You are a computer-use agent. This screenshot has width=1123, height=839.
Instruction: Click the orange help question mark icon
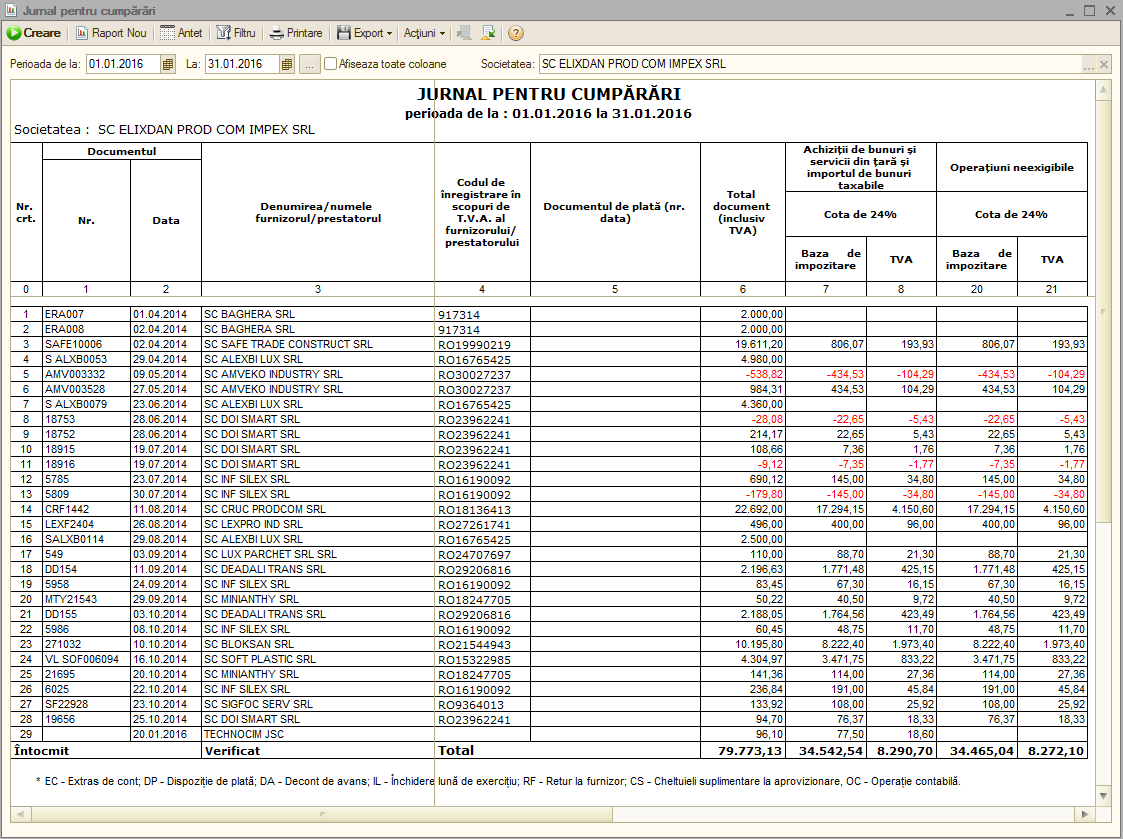coord(516,33)
